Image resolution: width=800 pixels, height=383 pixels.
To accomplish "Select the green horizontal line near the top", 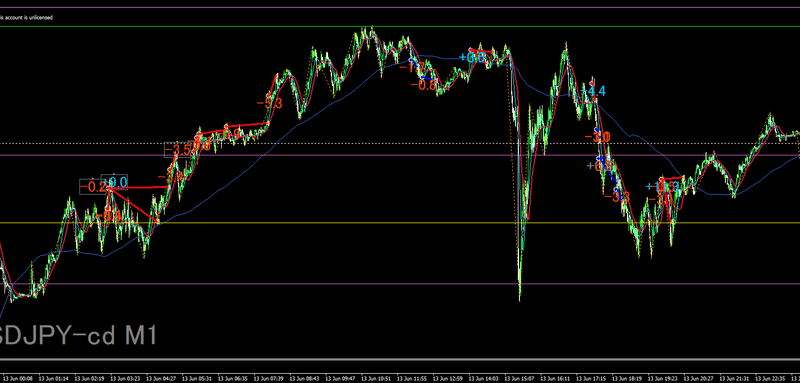I will [x=400, y=27].
